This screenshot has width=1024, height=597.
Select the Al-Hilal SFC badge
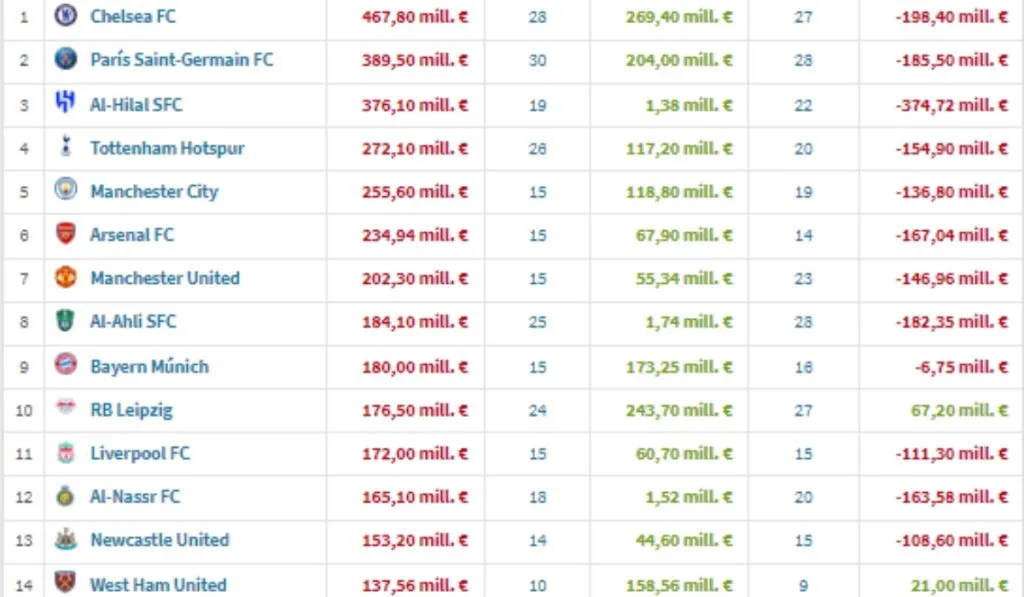coord(65,104)
